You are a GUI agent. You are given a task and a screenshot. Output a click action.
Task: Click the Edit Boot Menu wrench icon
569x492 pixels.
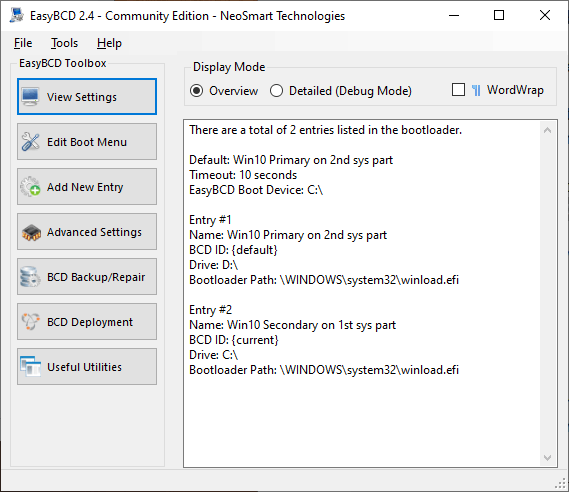[x=30, y=142]
